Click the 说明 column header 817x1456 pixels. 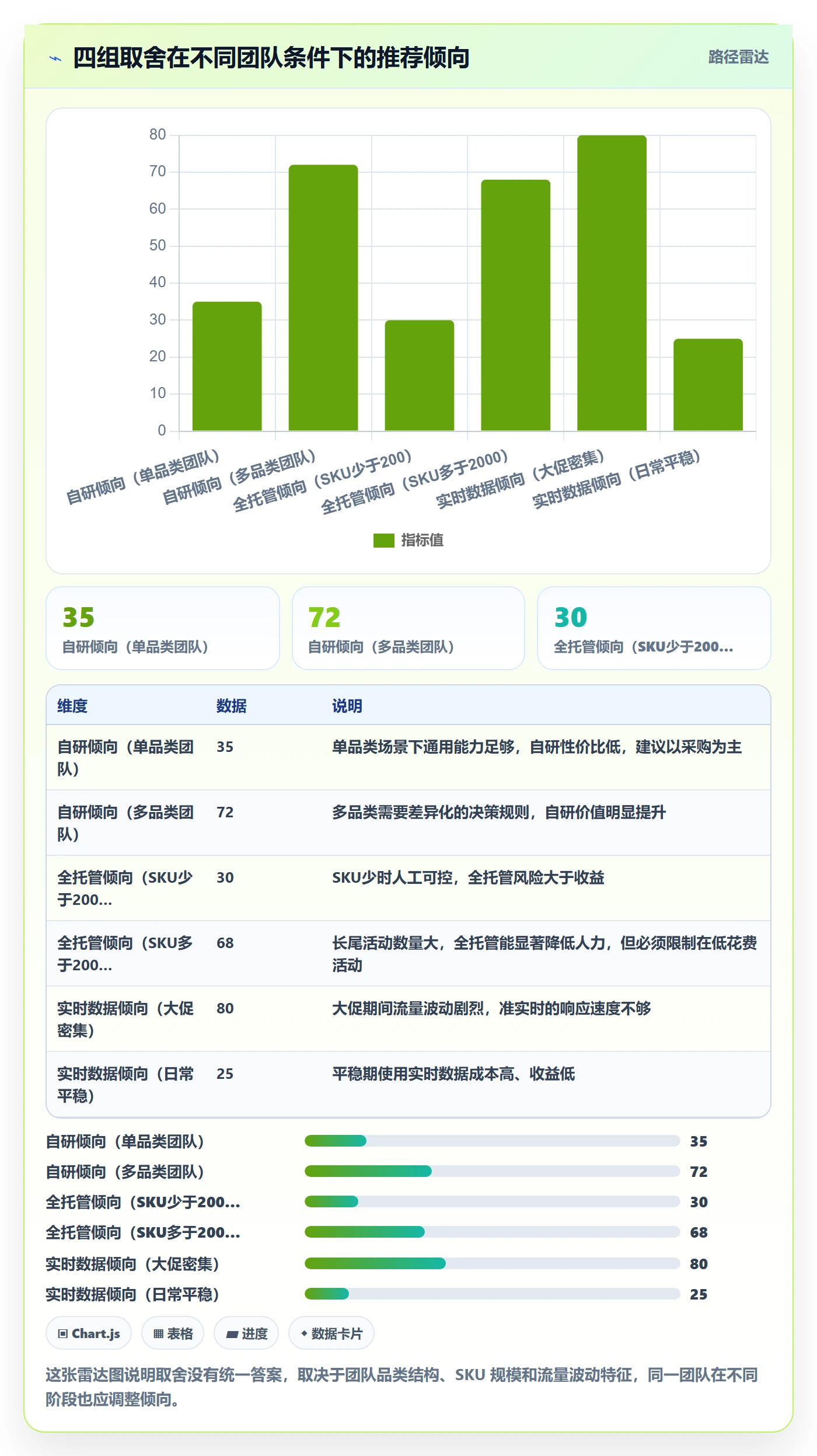[x=347, y=706]
